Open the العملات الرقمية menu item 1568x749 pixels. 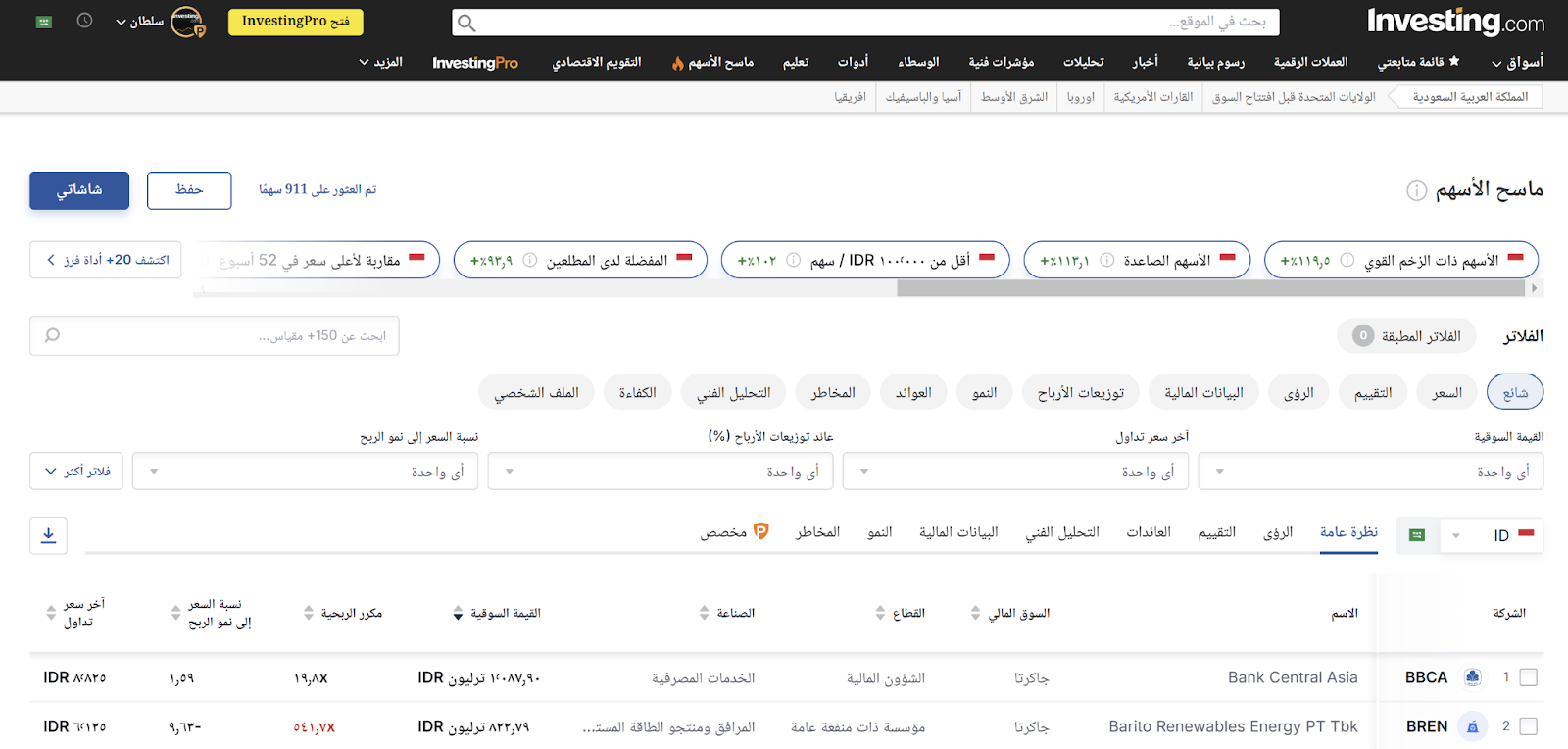tap(1311, 62)
